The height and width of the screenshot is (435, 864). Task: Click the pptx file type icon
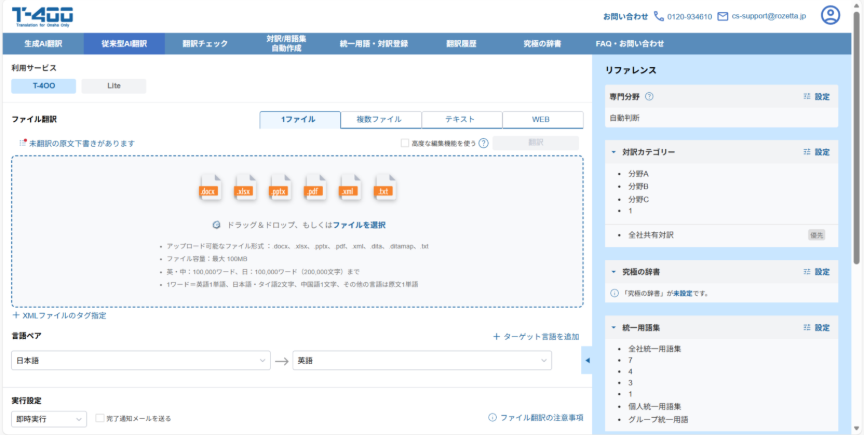pos(279,187)
